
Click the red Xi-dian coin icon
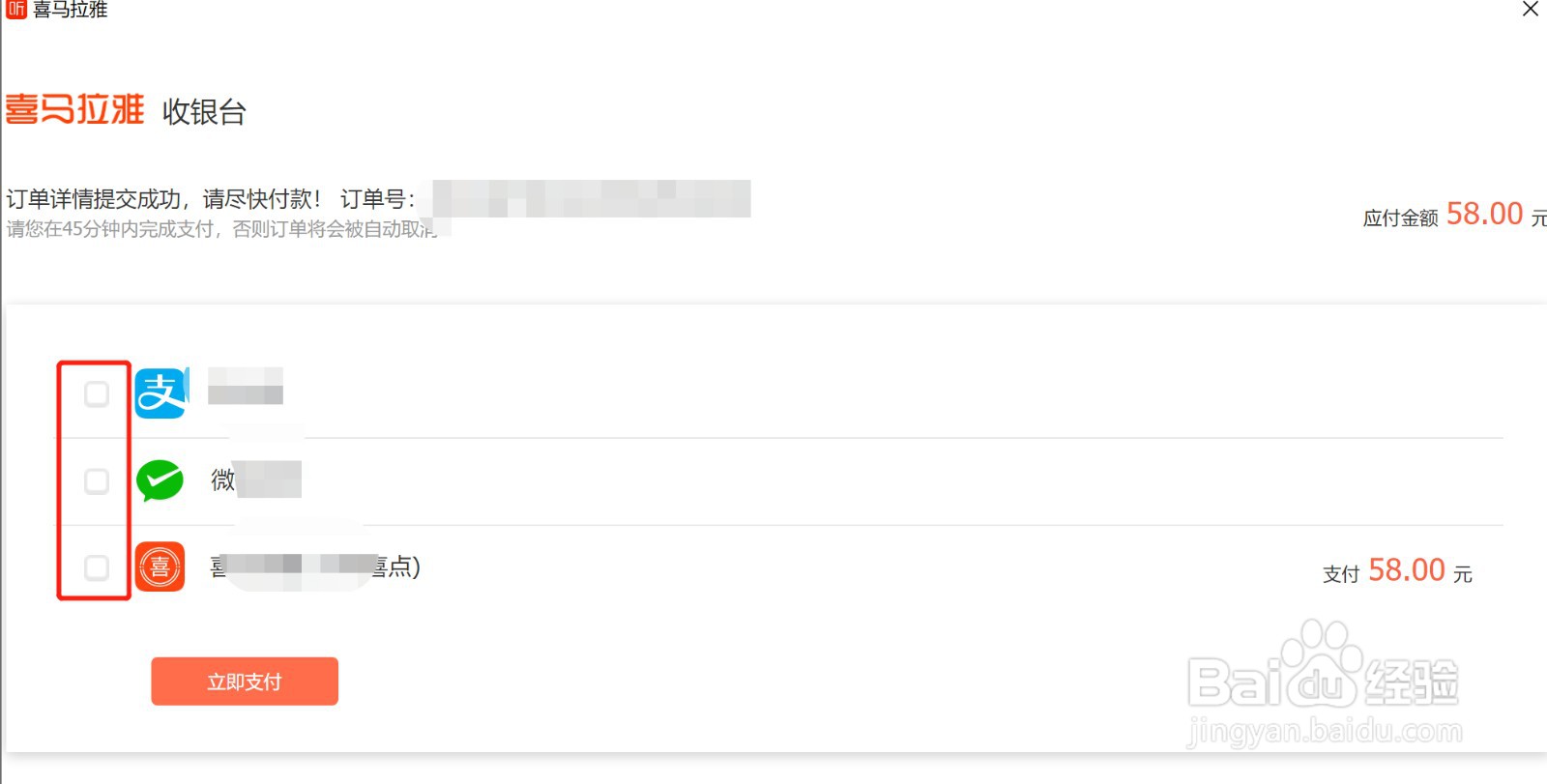(160, 566)
